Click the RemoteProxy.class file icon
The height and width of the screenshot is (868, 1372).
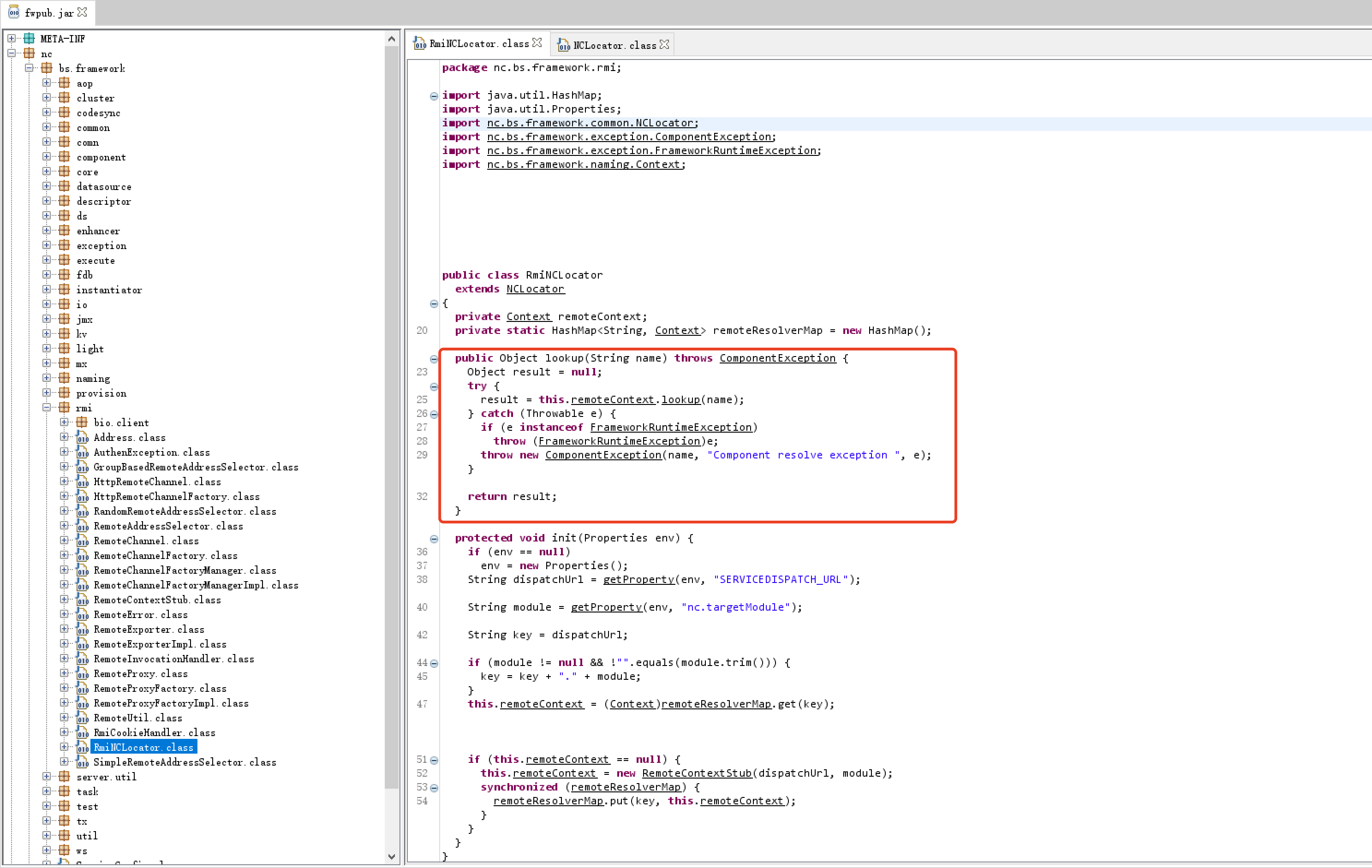tap(82, 674)
